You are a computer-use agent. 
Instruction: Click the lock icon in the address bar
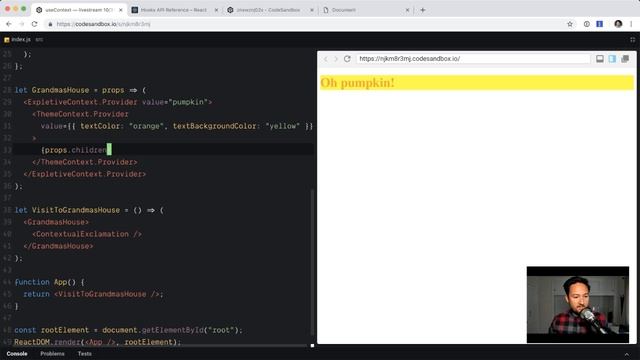[50, 24]
